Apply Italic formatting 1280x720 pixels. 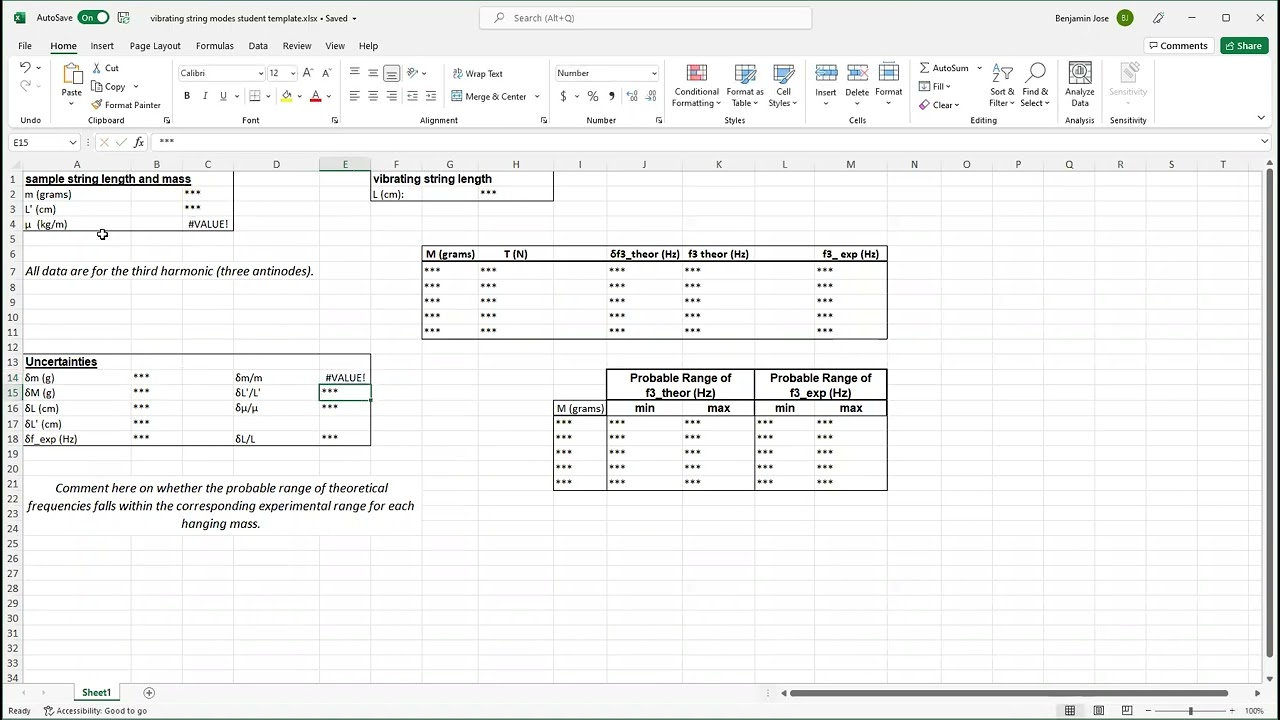(x=205, y=96)
